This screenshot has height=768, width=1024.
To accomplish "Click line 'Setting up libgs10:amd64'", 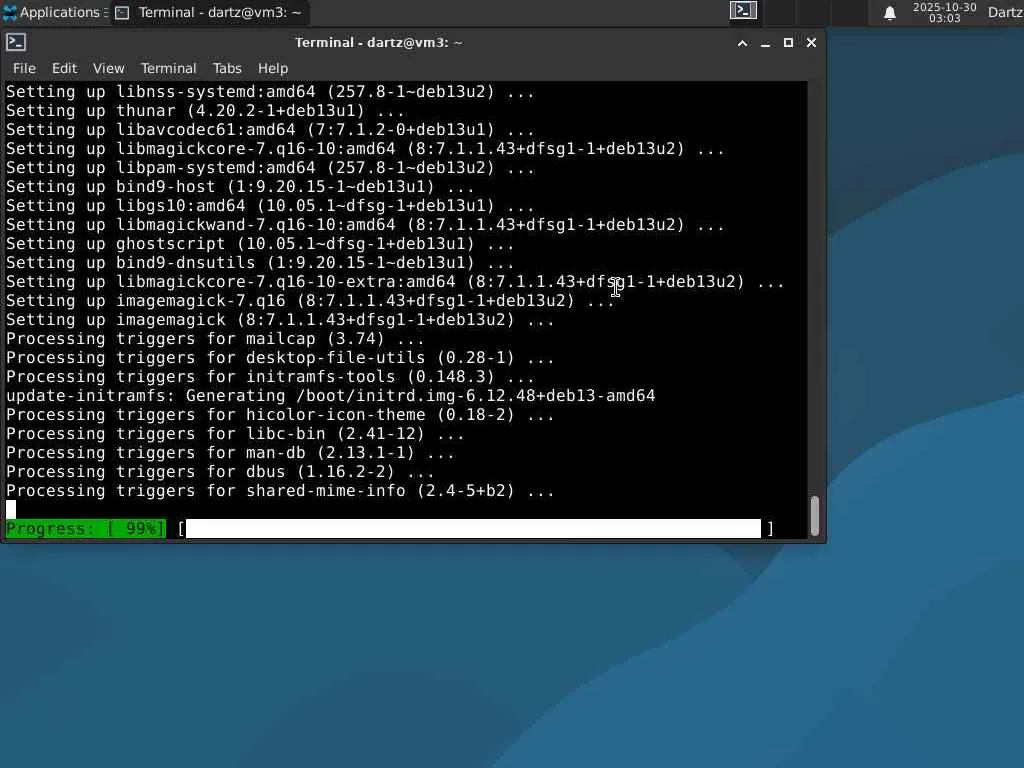I will (x=270, y=206).
